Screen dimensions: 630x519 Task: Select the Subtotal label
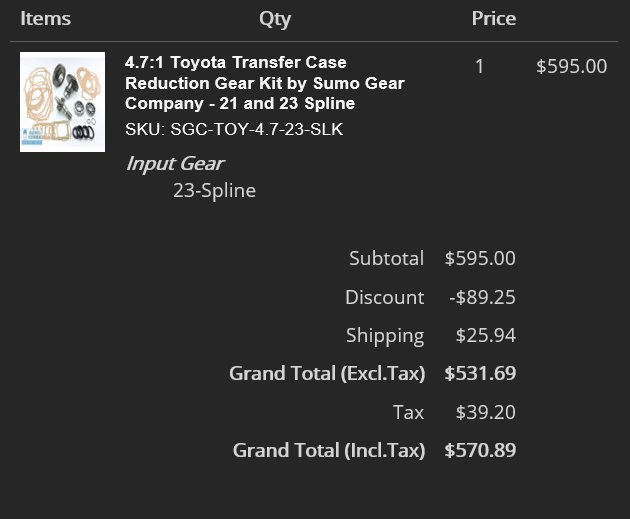pos(387,258)
